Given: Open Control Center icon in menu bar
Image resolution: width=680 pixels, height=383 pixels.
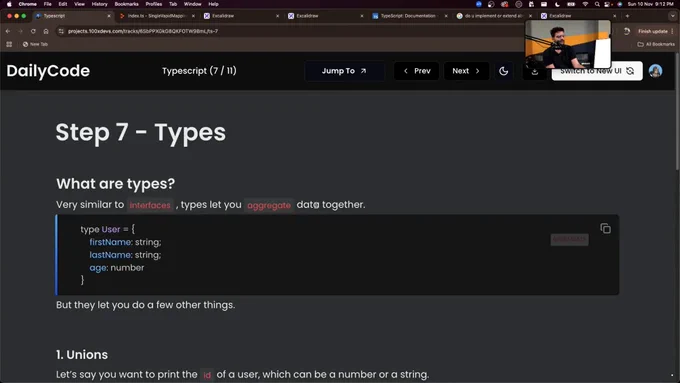Looking at the screenshot, I should pyautogui.click(x=608, y=4).
